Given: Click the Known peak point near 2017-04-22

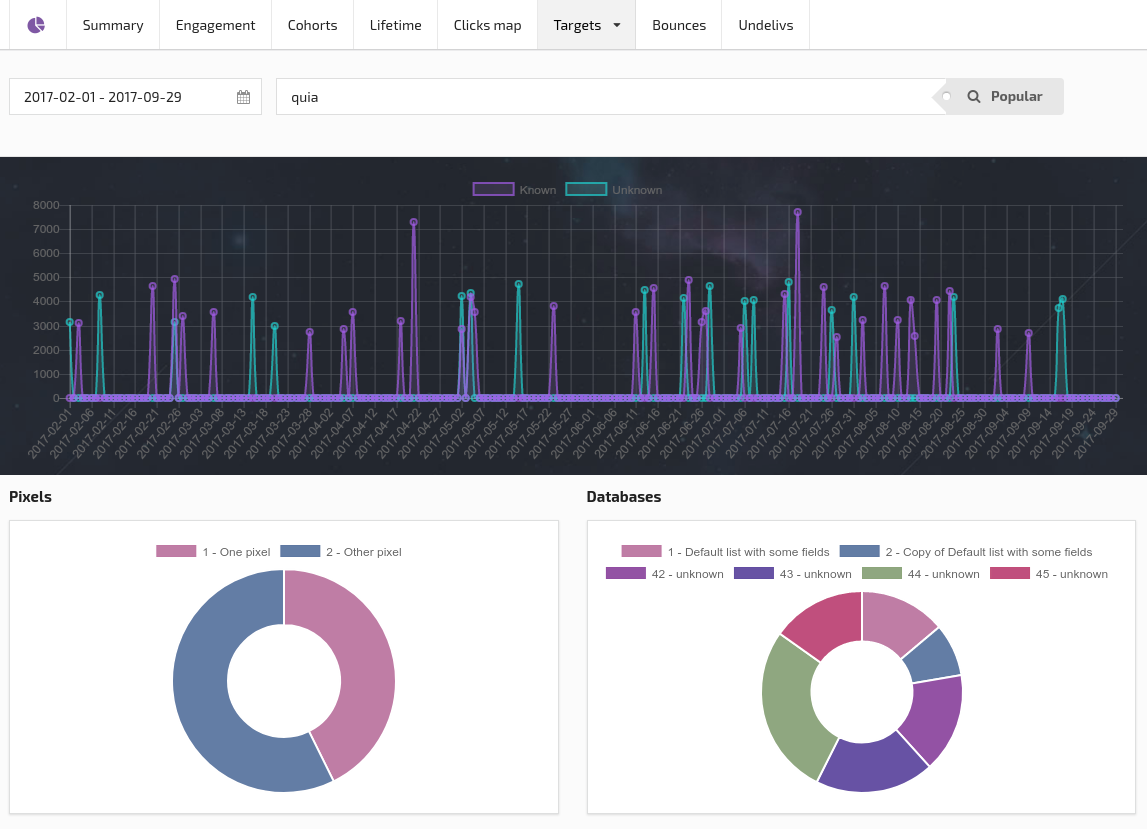Looking at the screenshot, I should [x=414, y=222].
